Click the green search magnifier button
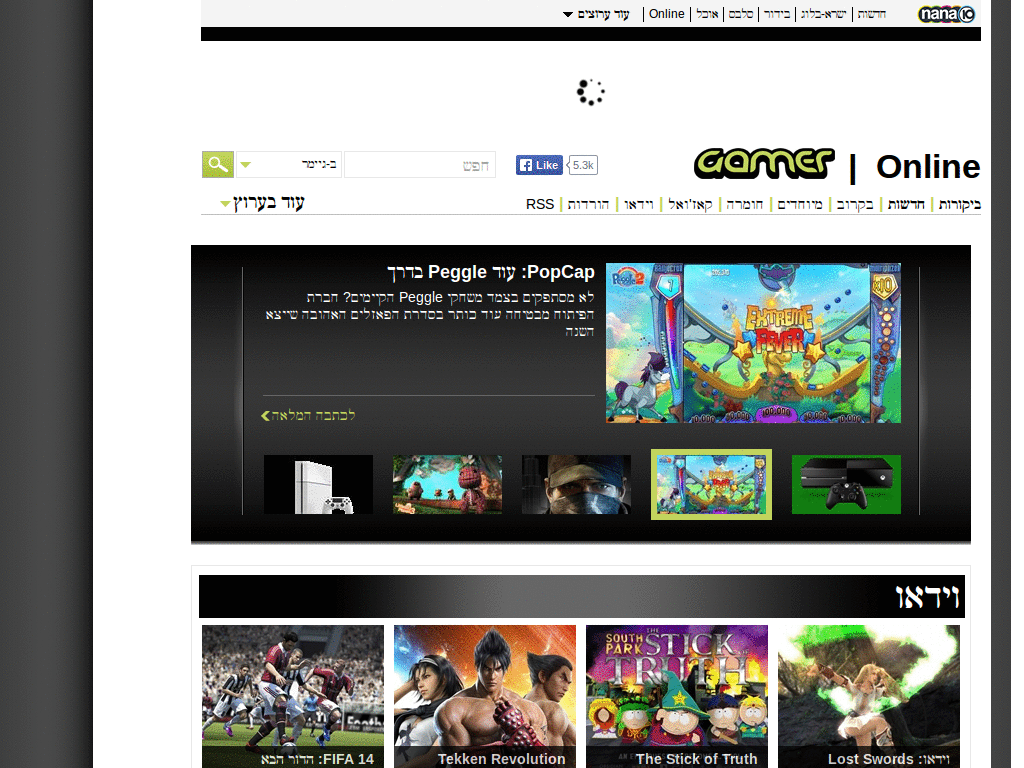 click(217, 165)
